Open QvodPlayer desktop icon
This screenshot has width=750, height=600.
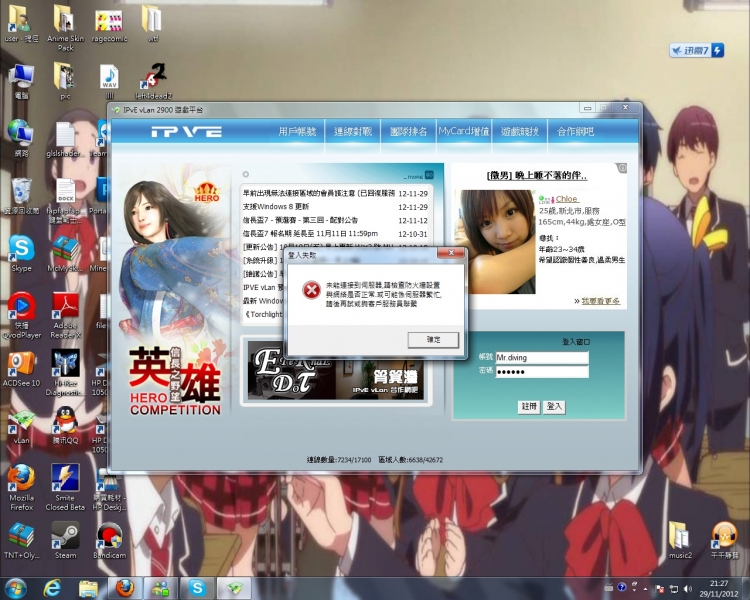click(x=22, y=316)
